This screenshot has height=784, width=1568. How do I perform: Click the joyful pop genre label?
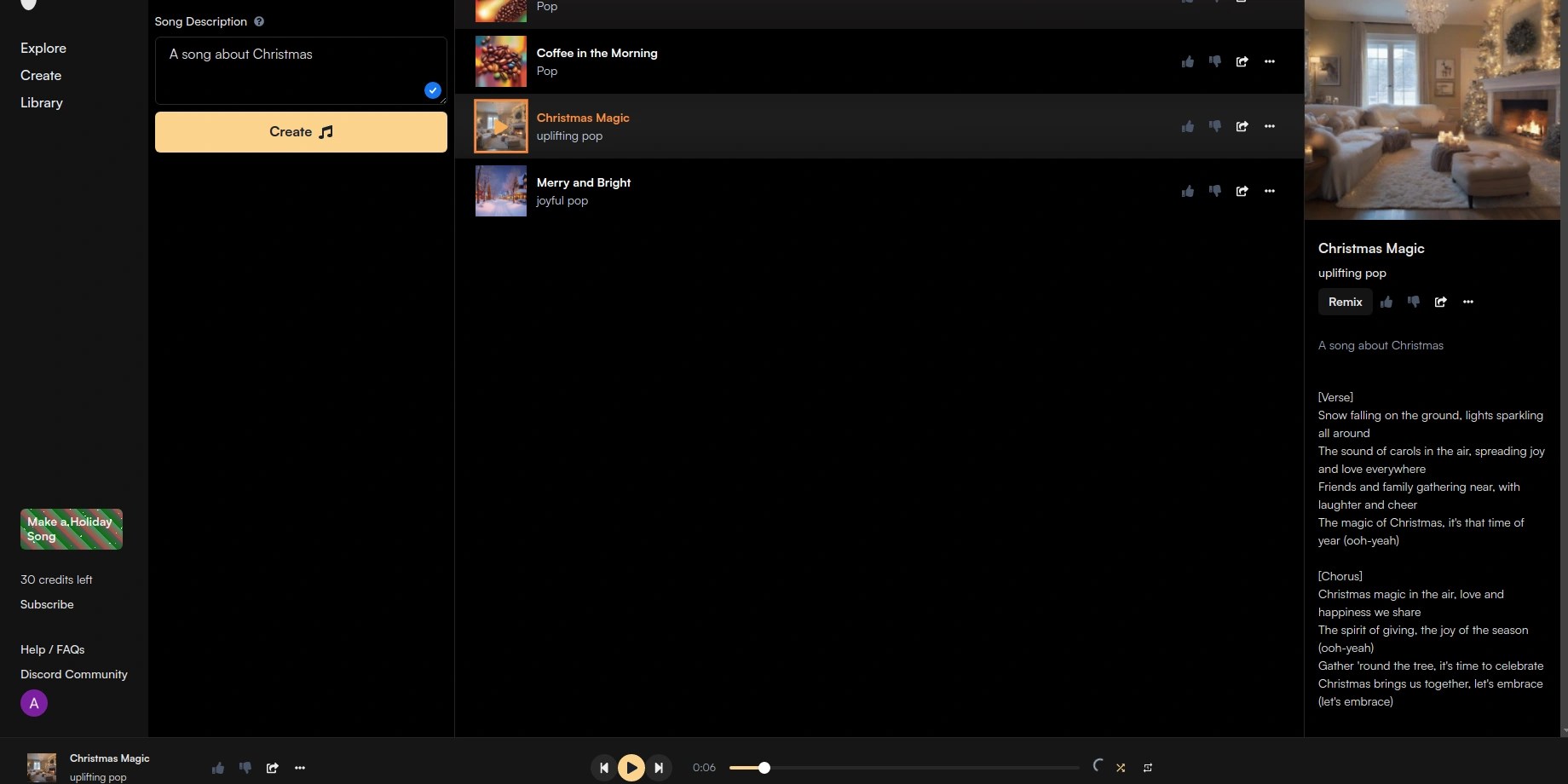(562, 201)
